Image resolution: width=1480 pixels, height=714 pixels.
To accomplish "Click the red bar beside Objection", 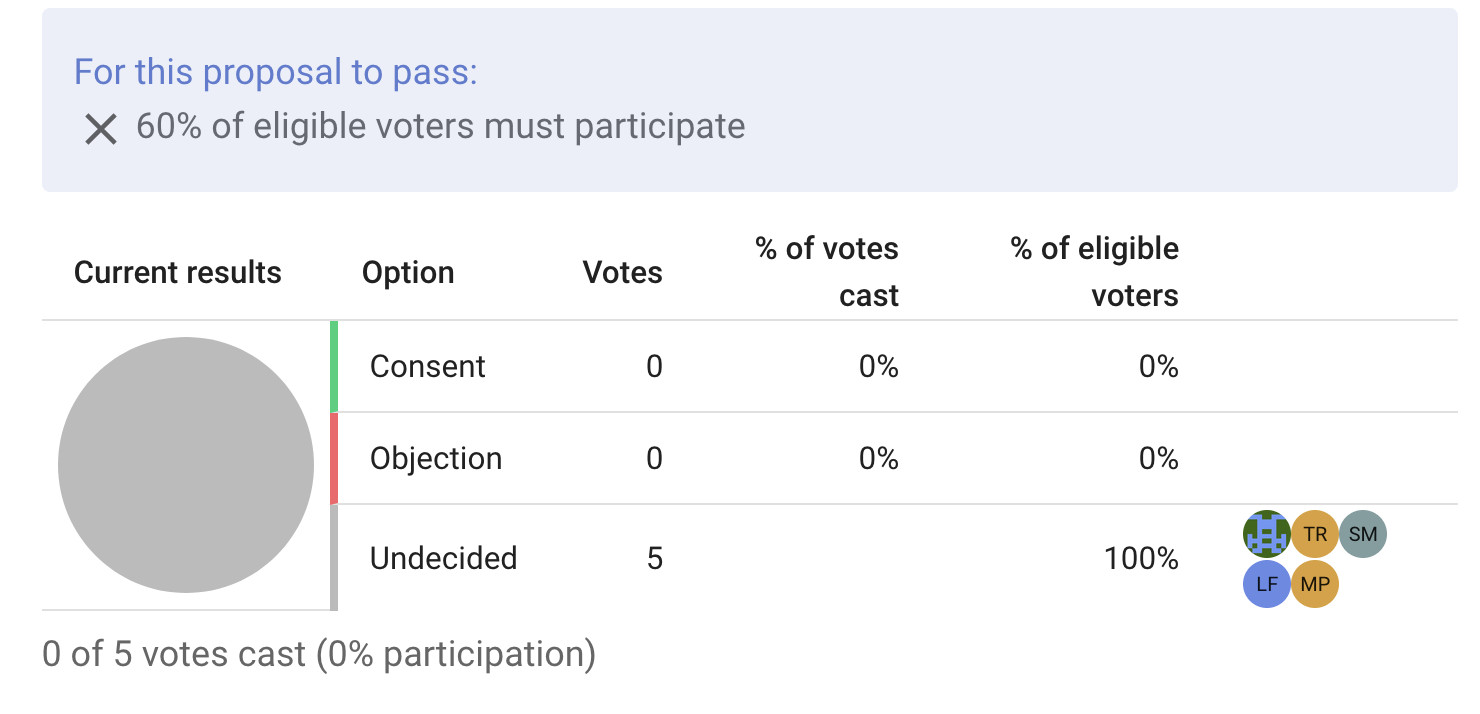I will pyautogui.click(x=333, y=458).
